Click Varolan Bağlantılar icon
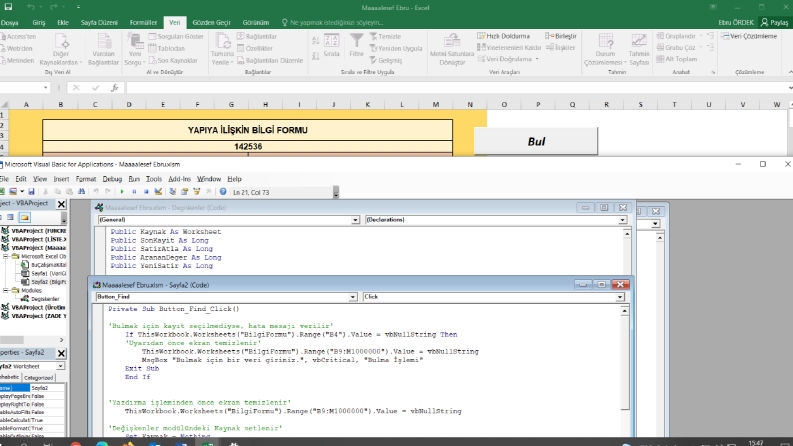The image size is (793, 446). [103, 50]
